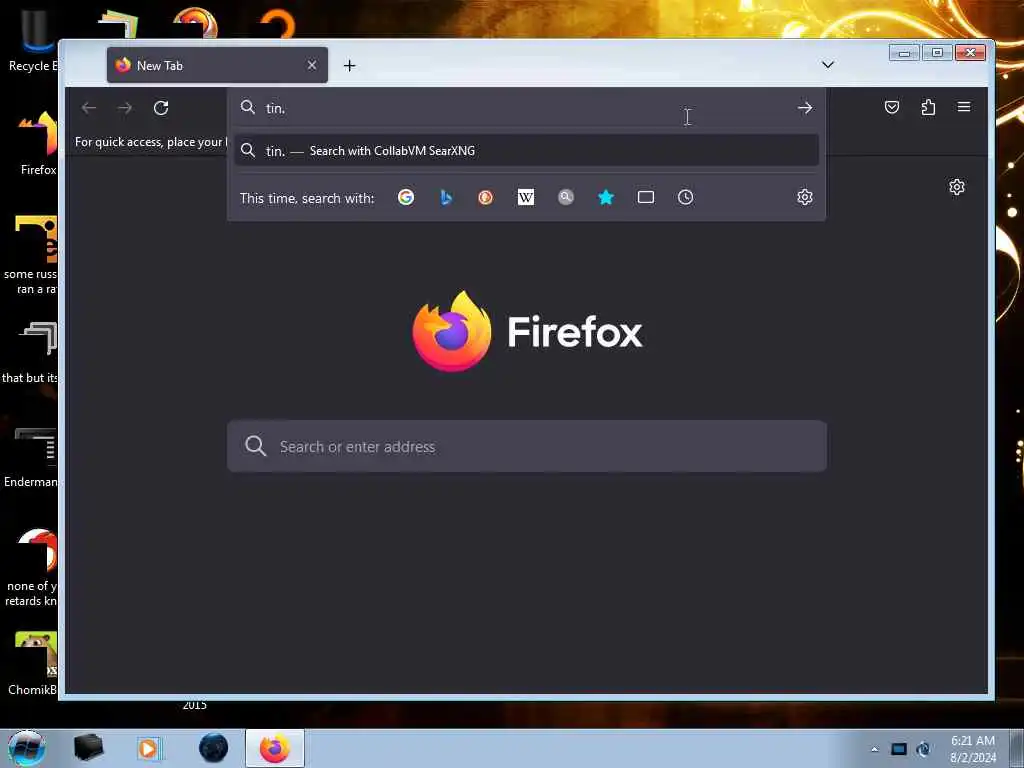Select the New Tab tab
Viewport: 1024px width, 768px height.
click(217, 65)
